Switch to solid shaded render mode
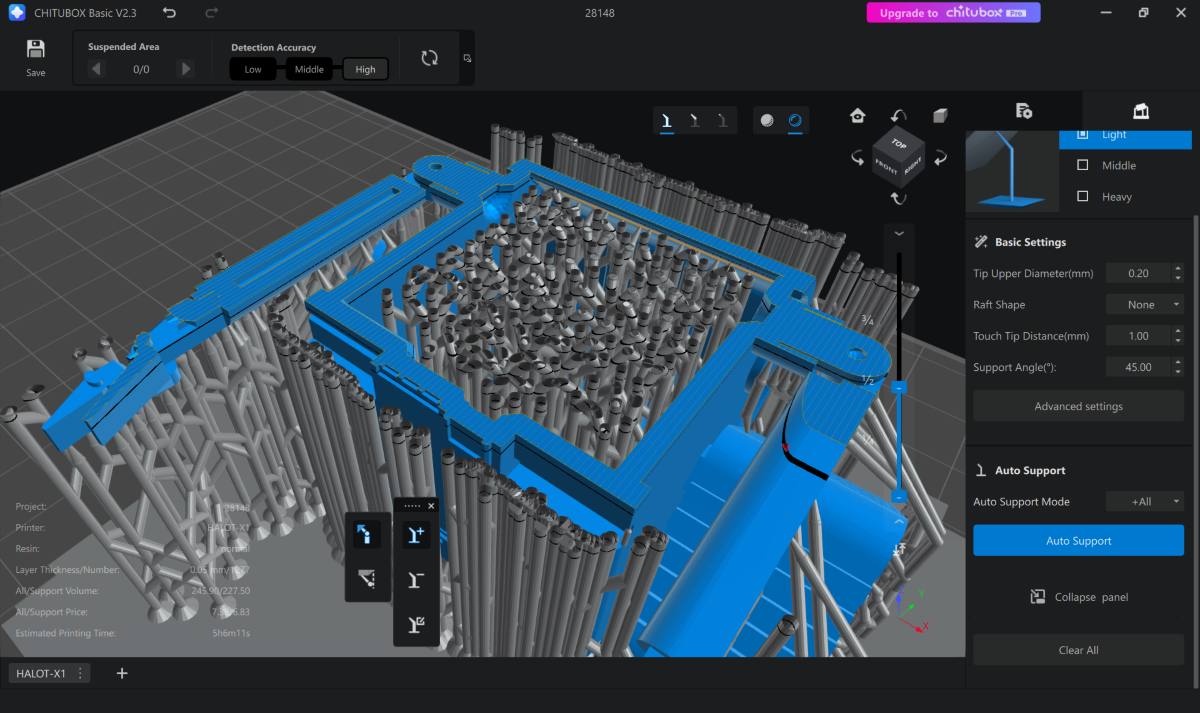Viewport: 1200px width, 713px height. [x=767, y=120]
